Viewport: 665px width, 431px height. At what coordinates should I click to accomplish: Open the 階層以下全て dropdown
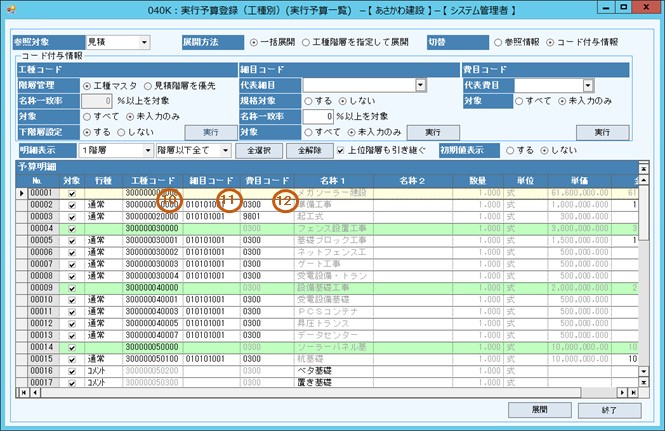click(x=223, y=148)
